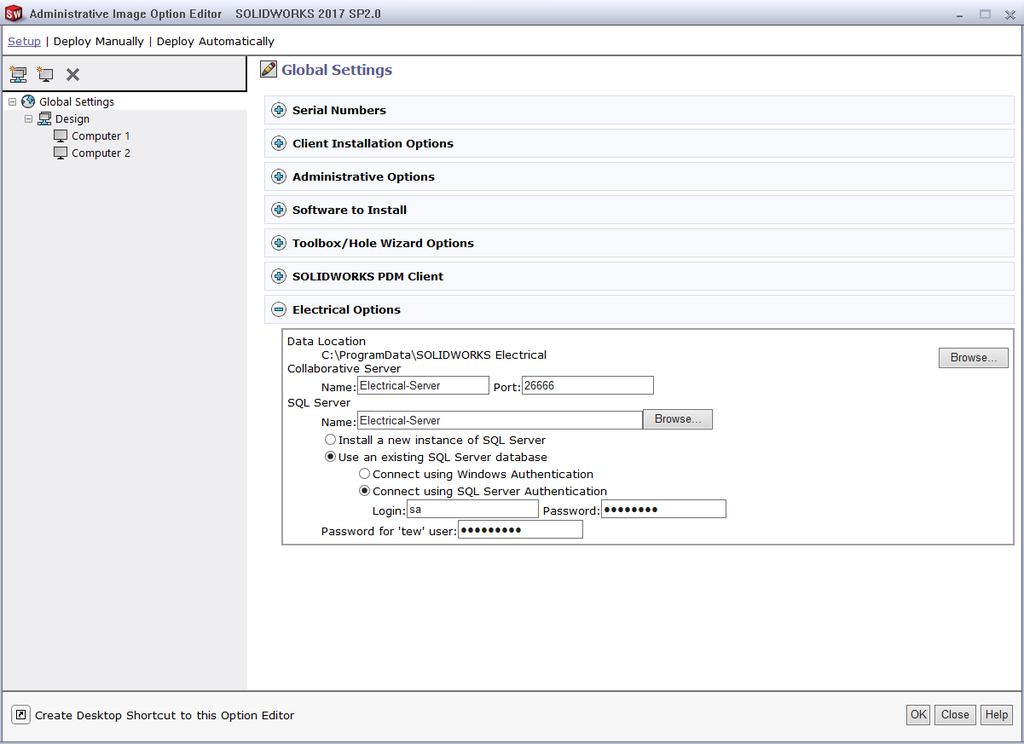Collapse the Electrical Options section

279,310
